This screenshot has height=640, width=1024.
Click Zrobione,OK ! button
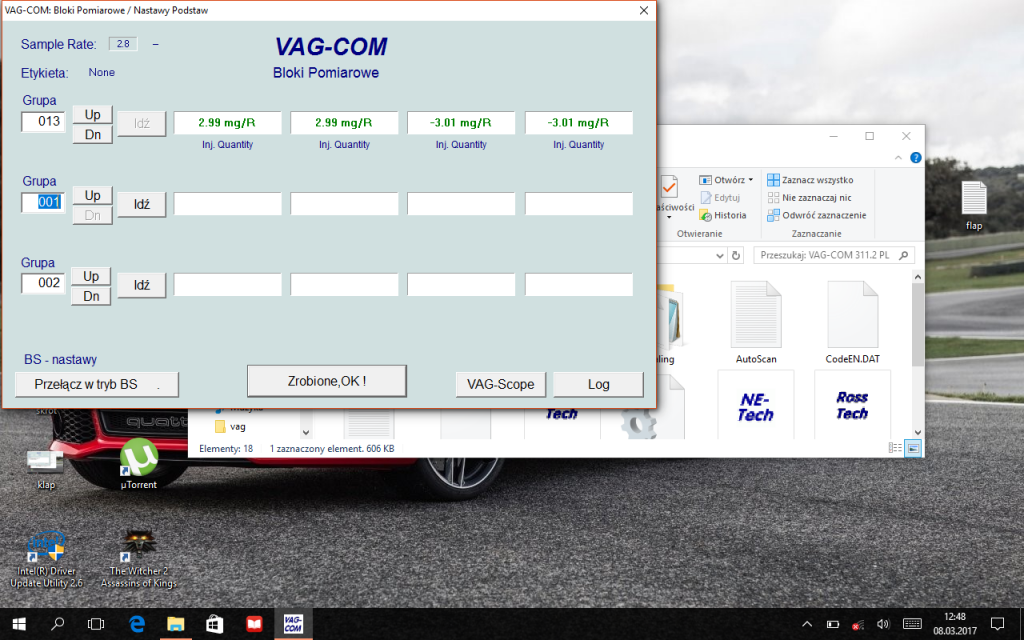pyautogui.click(x=327, y=381)
